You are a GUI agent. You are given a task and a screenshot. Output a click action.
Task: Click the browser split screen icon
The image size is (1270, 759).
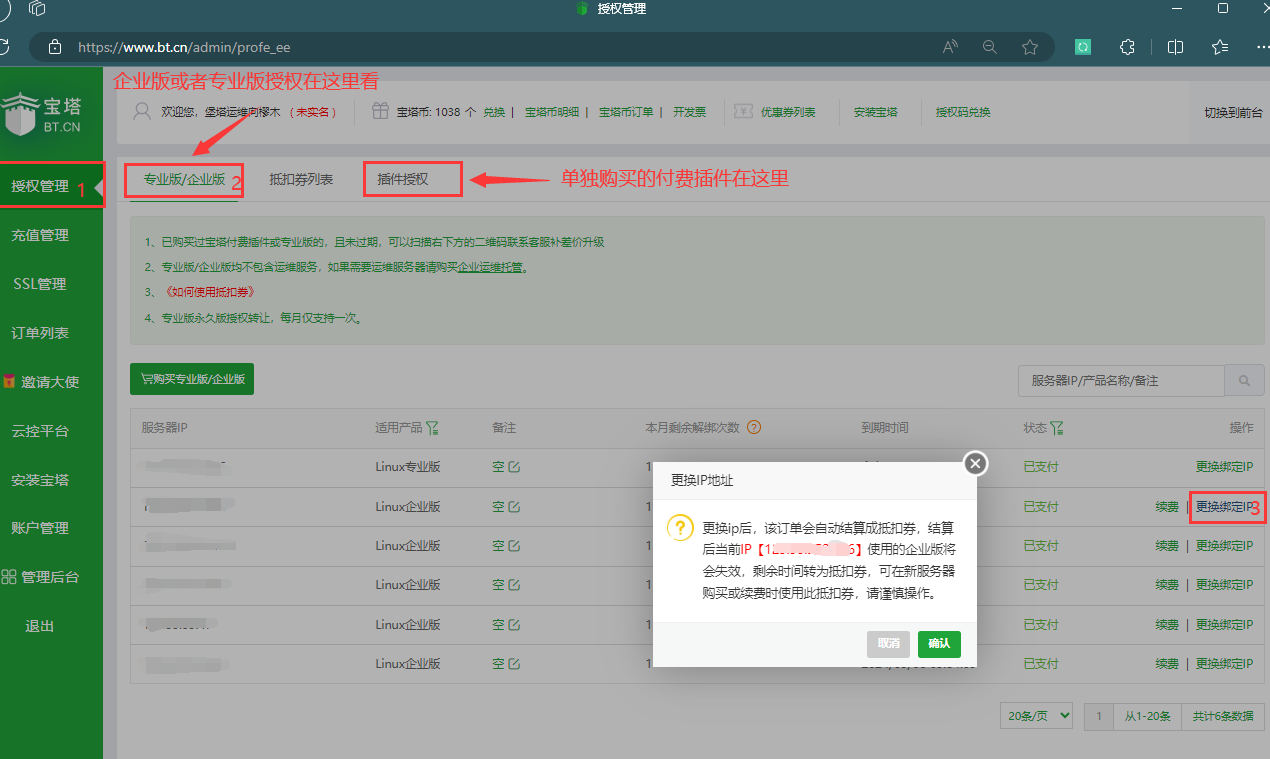[x=1176, y=46]
